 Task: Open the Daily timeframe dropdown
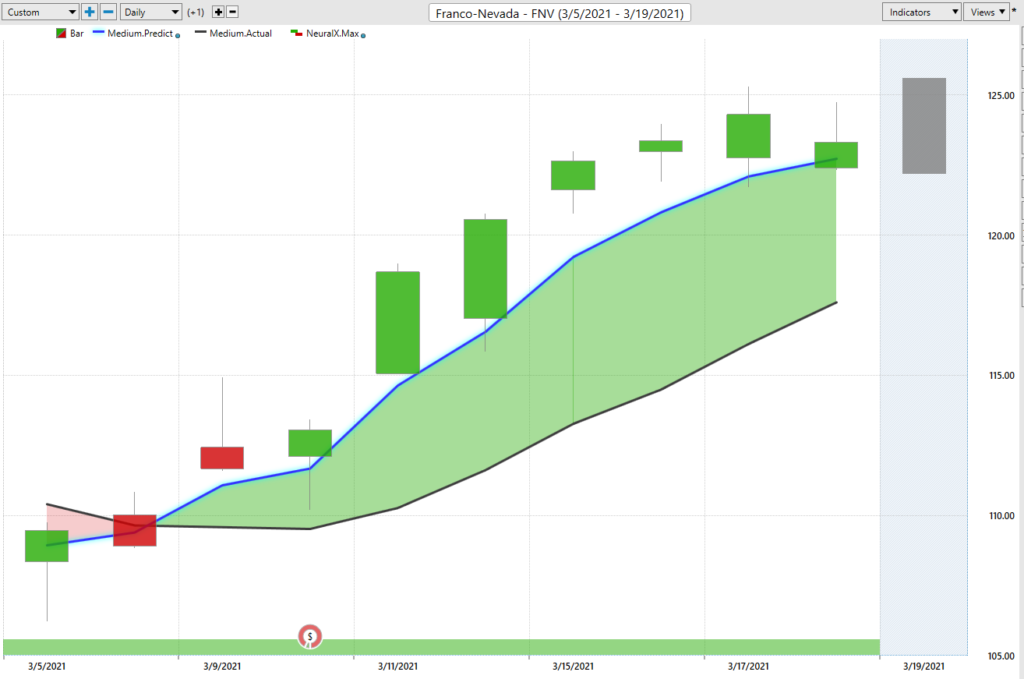151,12
